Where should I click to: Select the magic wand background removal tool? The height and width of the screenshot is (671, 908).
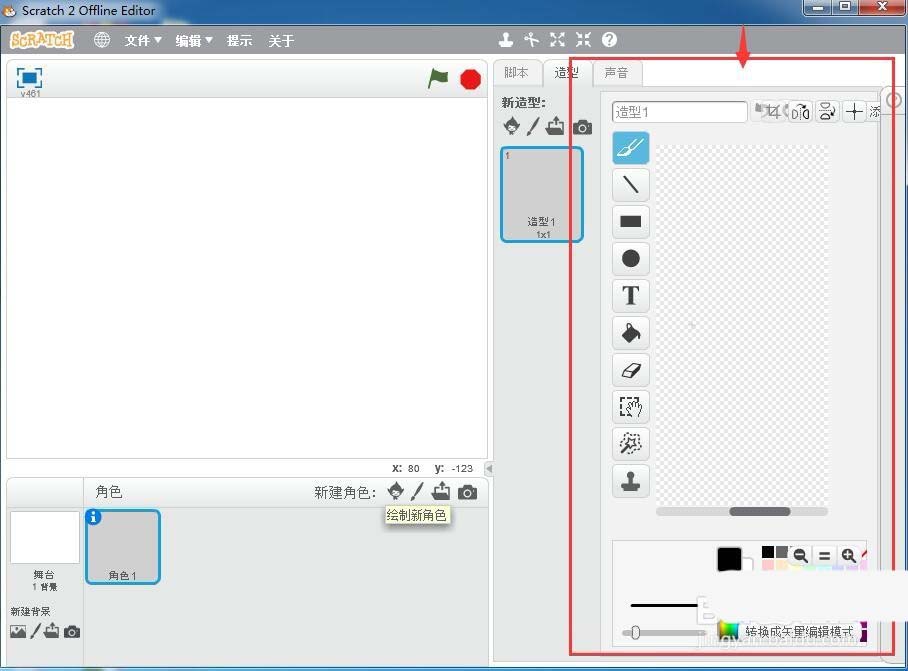(x=631, y=443)
